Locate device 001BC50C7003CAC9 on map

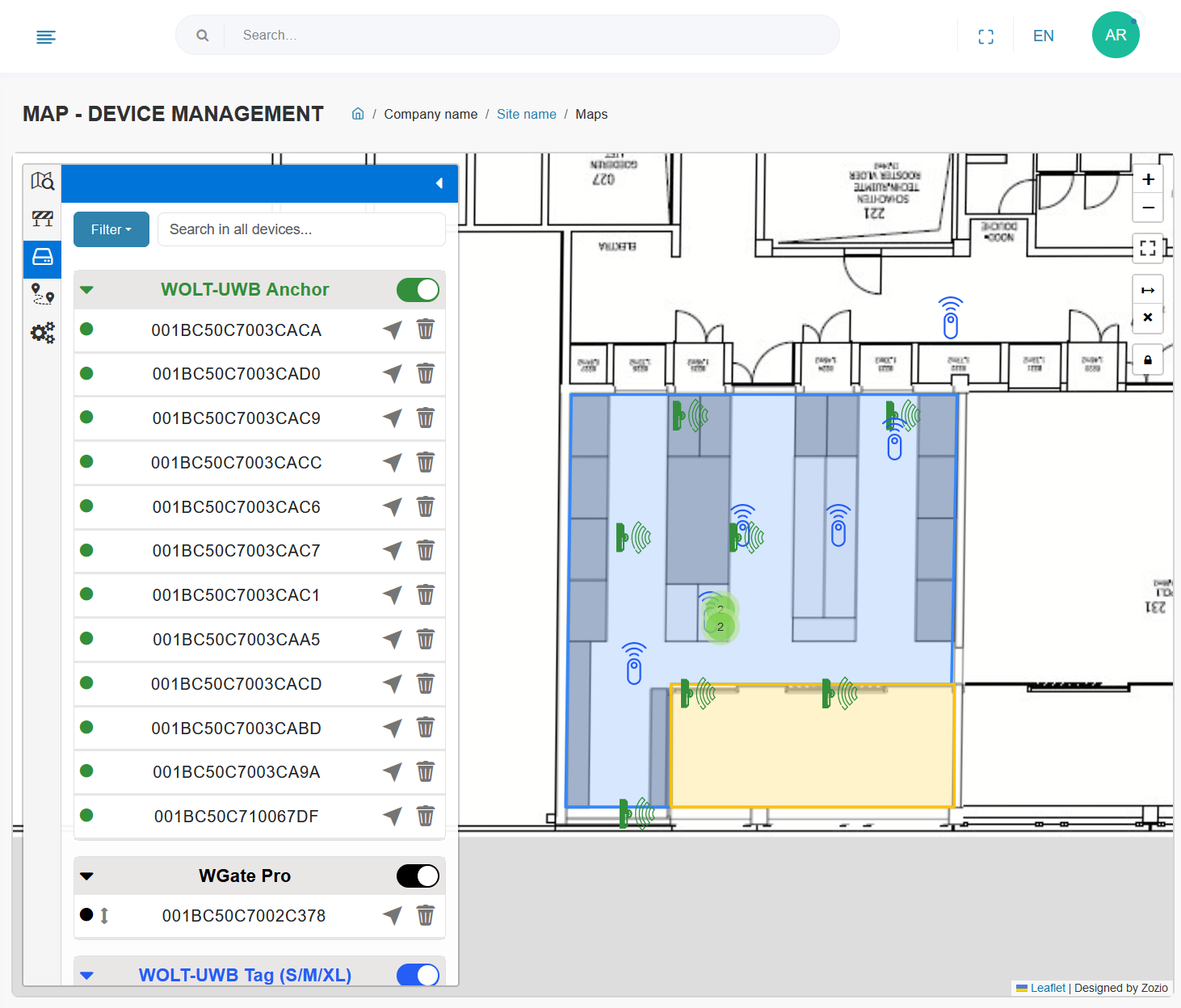[x=393, y=418]
